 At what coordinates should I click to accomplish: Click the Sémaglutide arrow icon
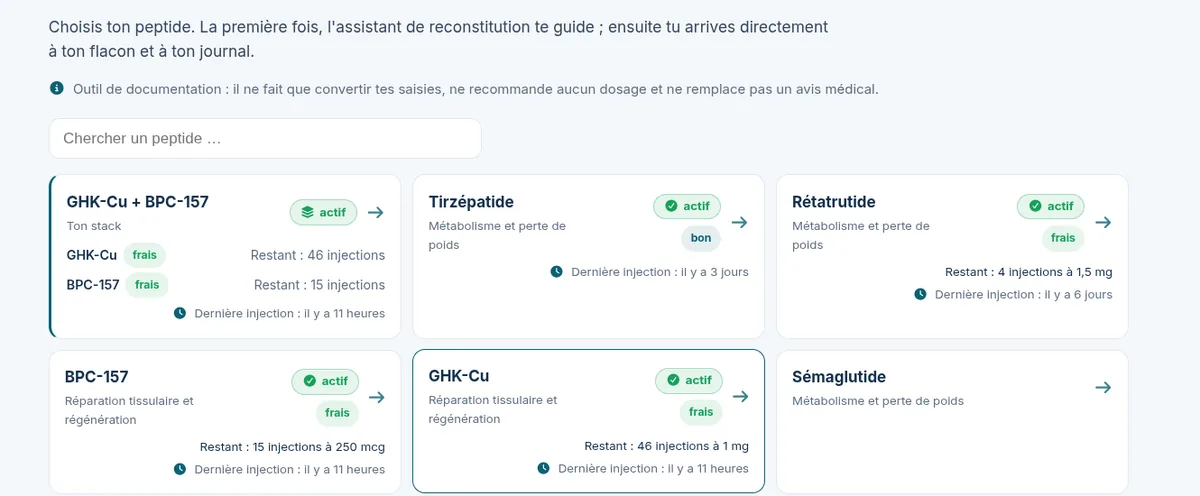[x=1103, y=387]
